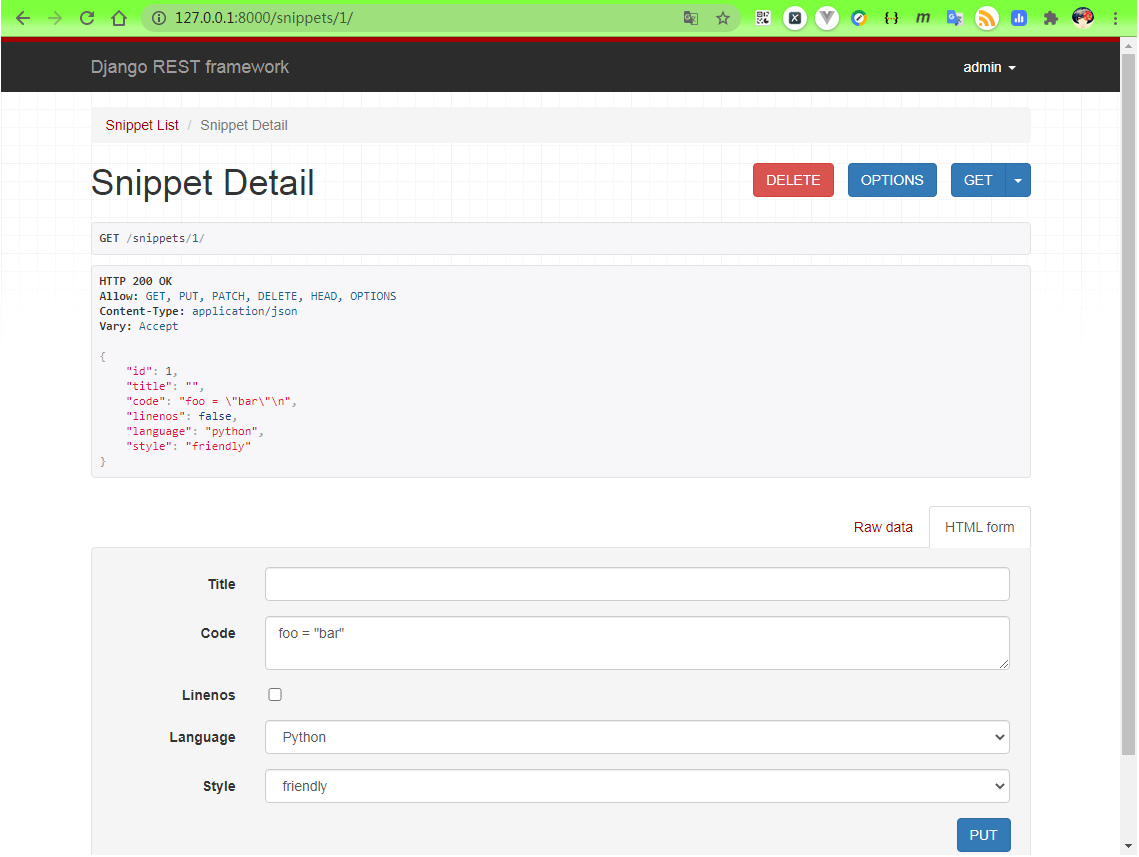The height and width of the screenshot is (857, 1139).
Task: Switch to the HTML form tab
Action: (979, 527)
